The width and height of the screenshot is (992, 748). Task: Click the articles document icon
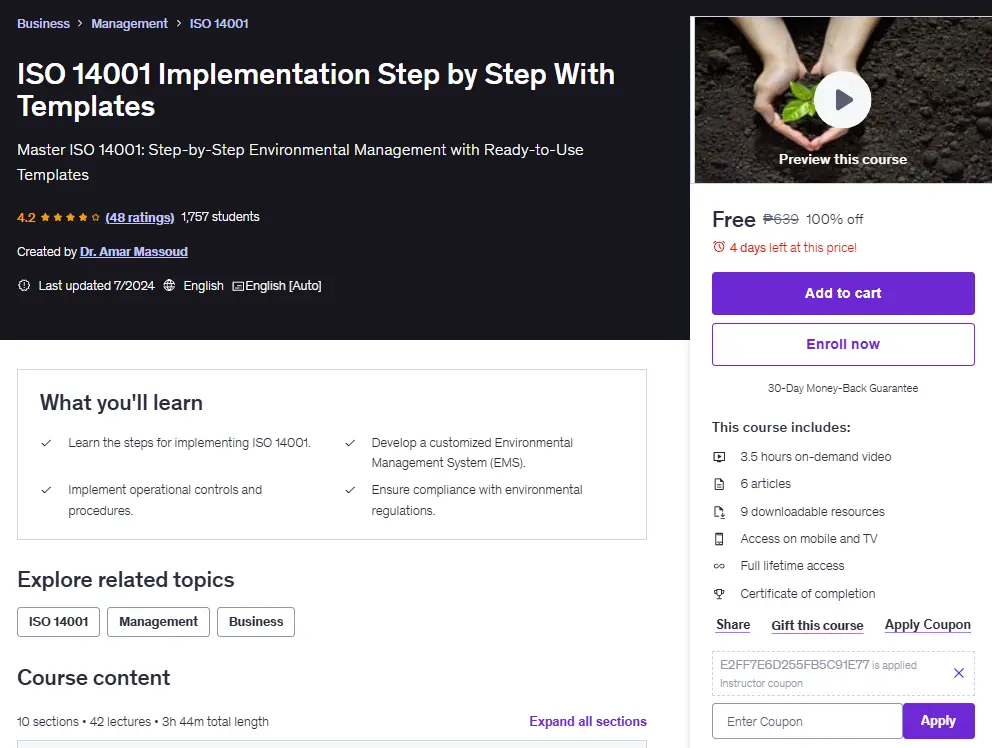[x=719, y=484]
